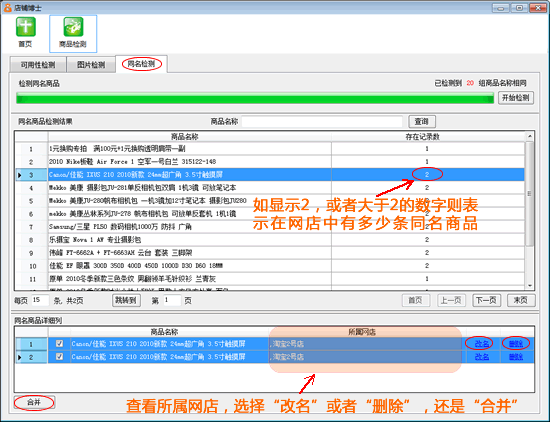
Task: Close the 店铺博士 window
Action: [x=538, y=8]
